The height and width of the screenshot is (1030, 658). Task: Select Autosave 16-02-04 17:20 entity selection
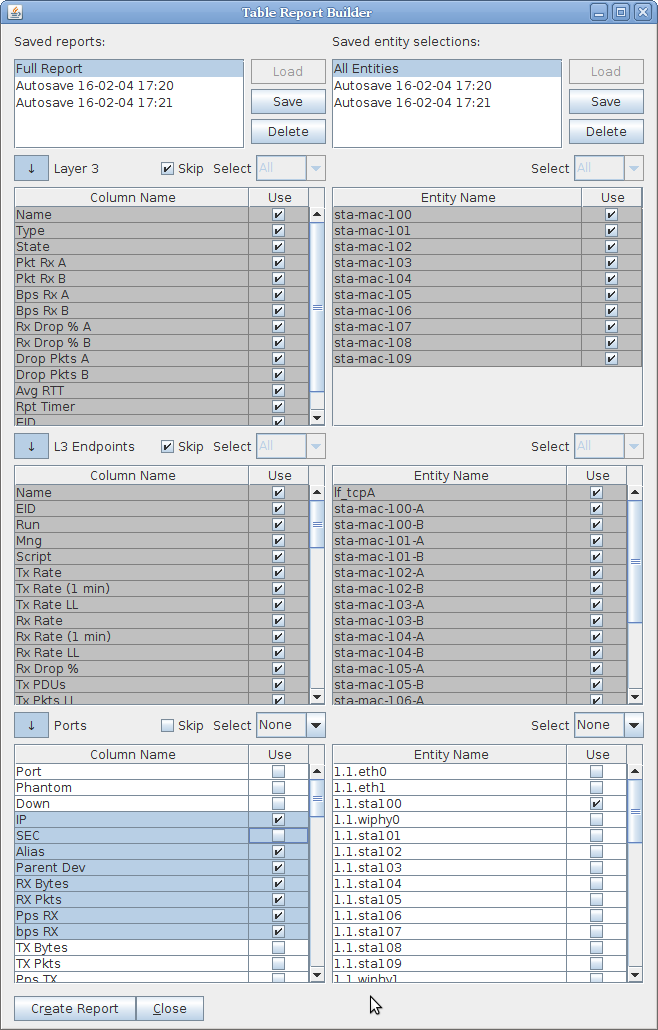click(x=412, y=86)
